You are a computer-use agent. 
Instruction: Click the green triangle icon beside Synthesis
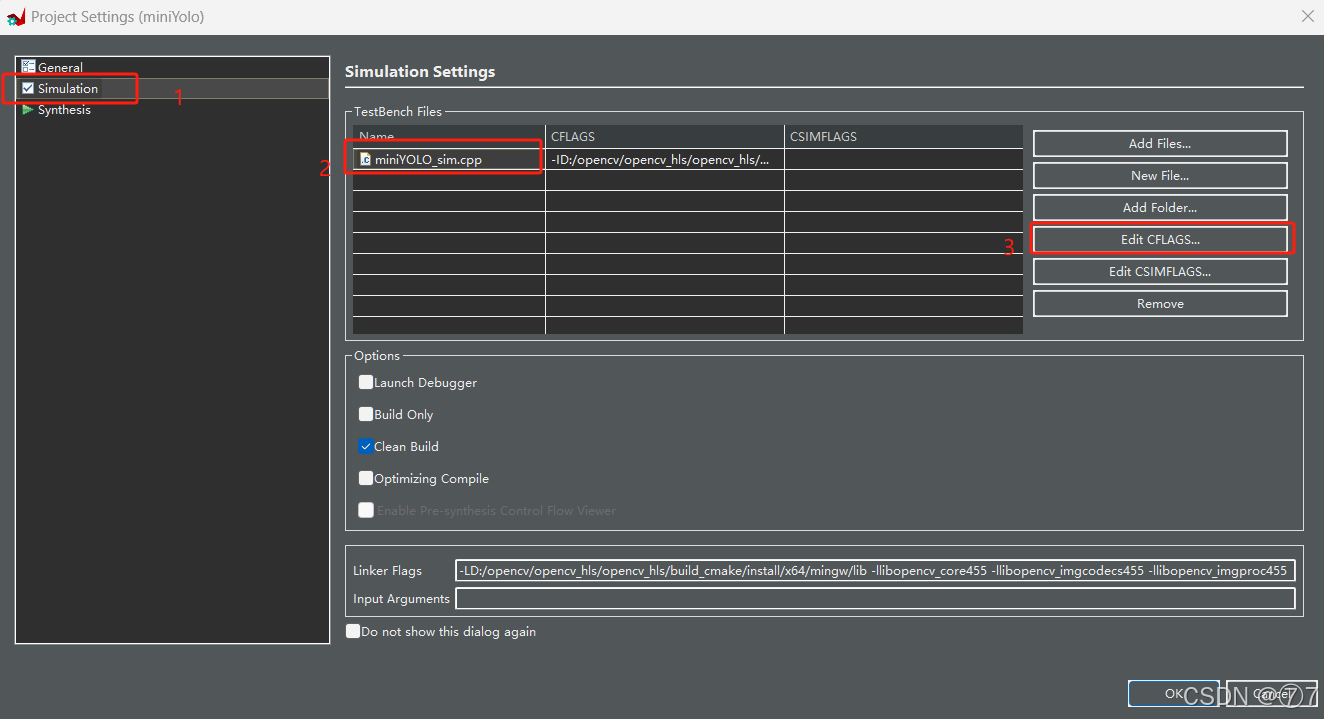[27, 109]
